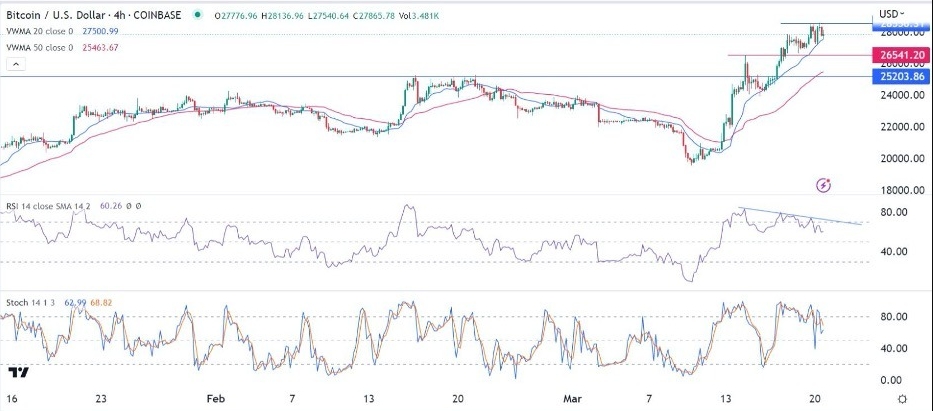933x411 pixels.
Task: Click the 23 date label on time axis
Action: coord(101,399)
